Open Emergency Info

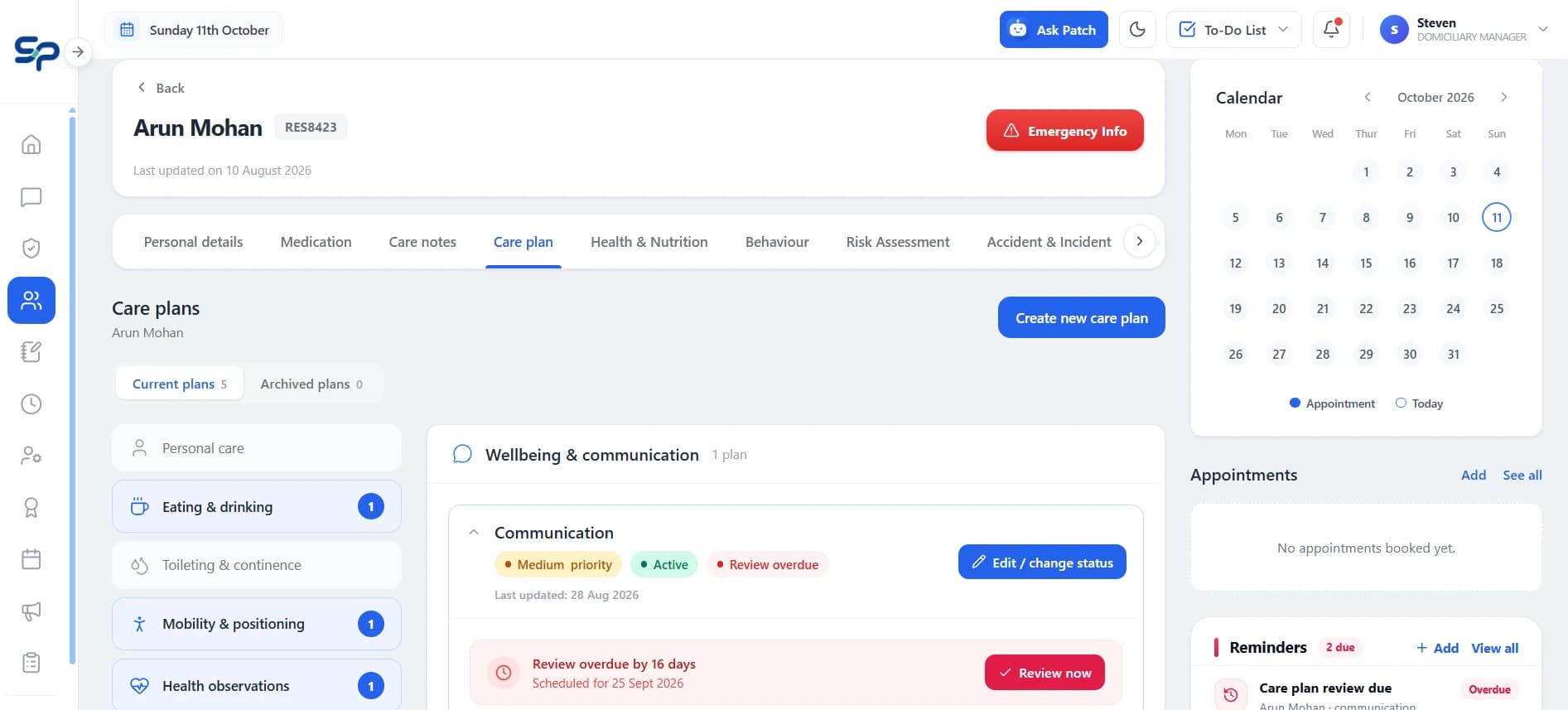coord(1064,131)
